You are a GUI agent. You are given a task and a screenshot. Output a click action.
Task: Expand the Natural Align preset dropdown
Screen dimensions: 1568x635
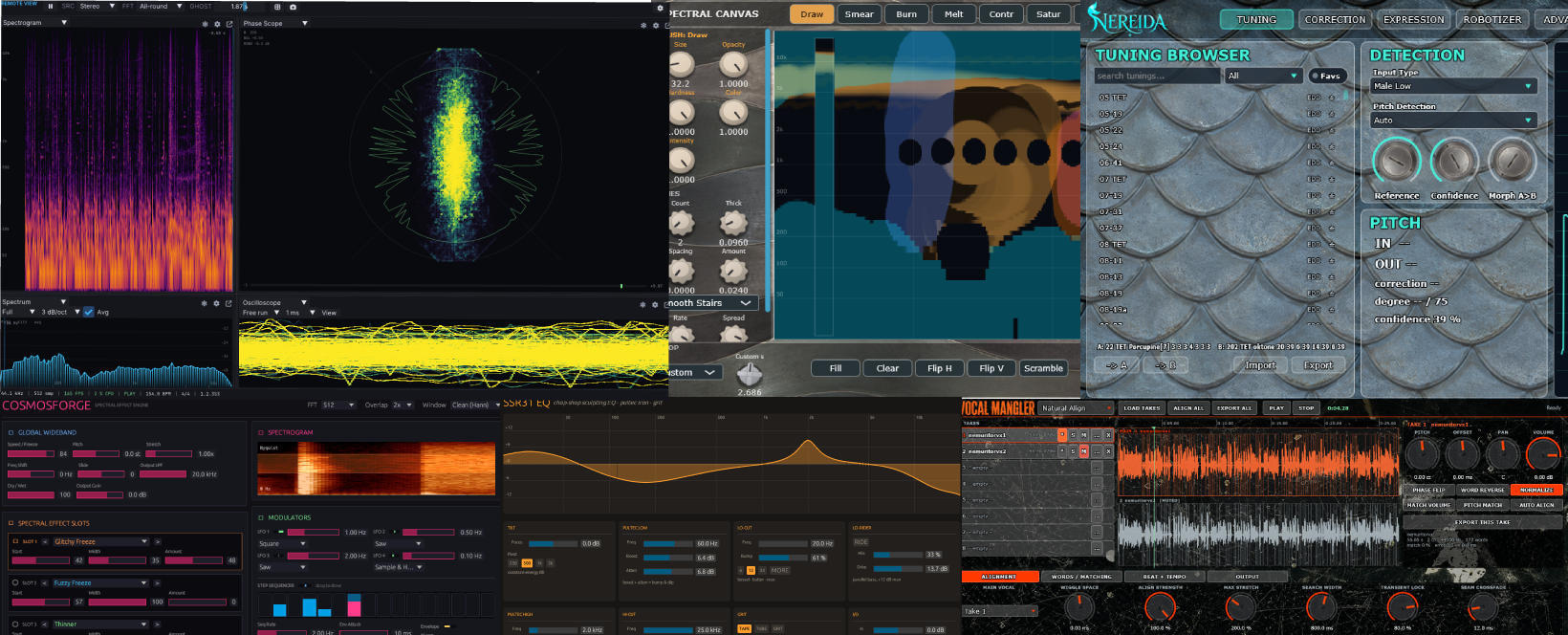(x=1076, y=408)
